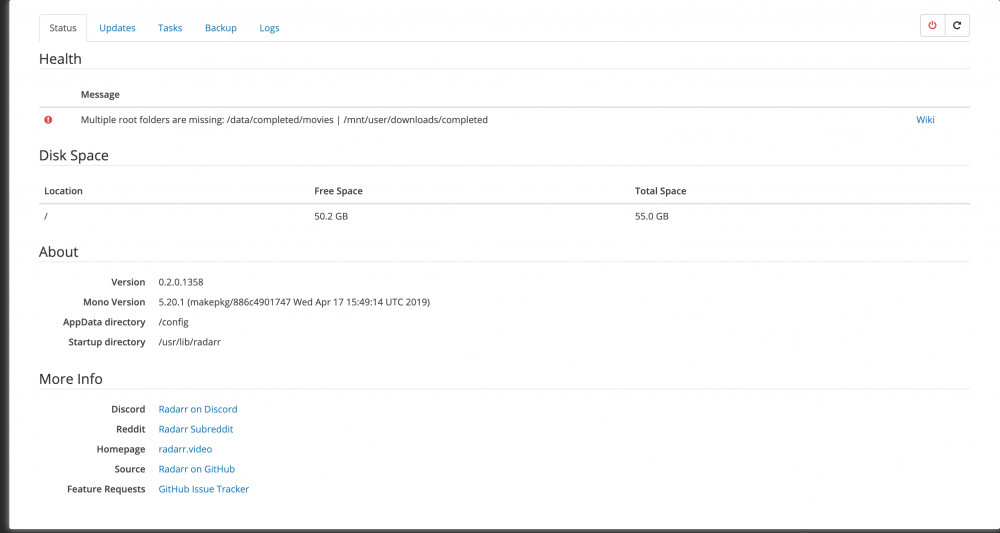The width and height of the screenshot is (1000, 533).
Task: Open the Wiki link for the health warning
Action: coord(925,120)
